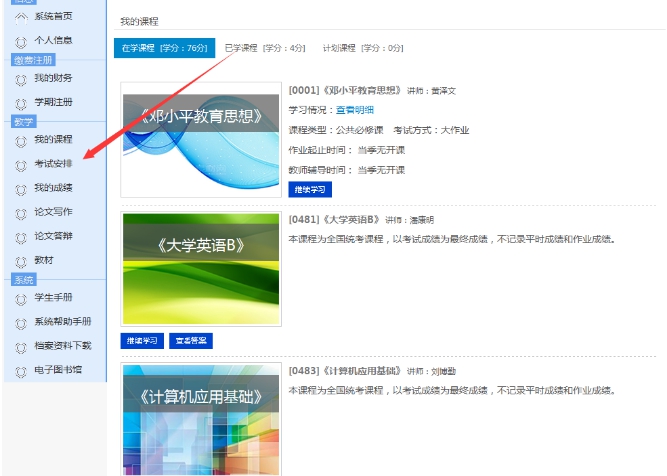Click the 我的课程 page heading
Viewport: 667px width, 476px height.
coord(140,22)
